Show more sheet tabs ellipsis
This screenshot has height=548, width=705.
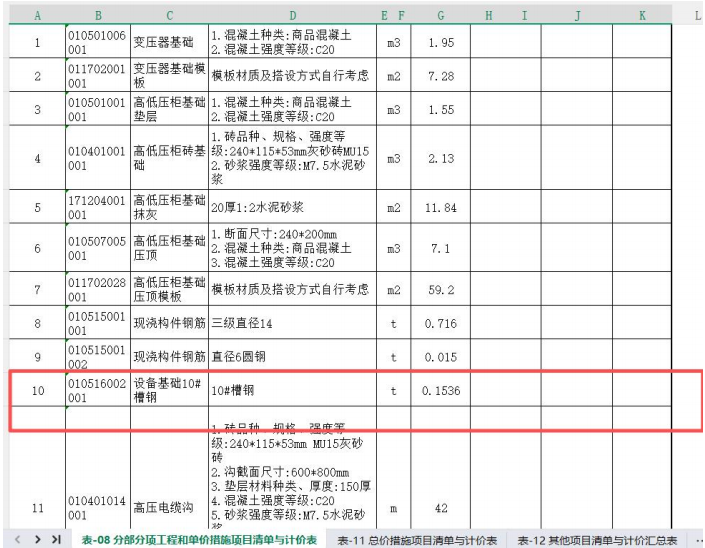click(697, 540)
